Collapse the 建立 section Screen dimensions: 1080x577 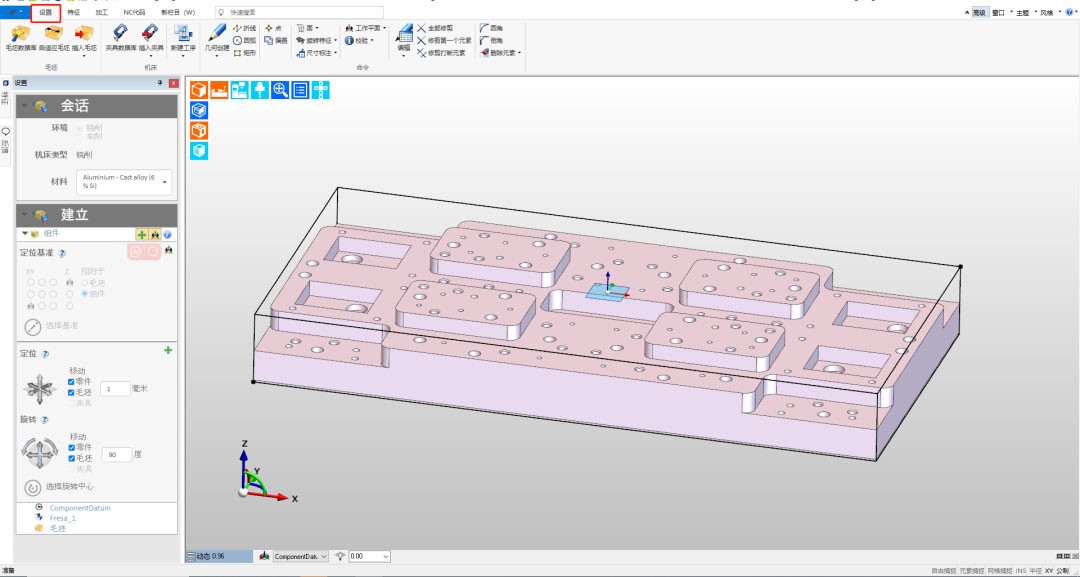[25, 215]
